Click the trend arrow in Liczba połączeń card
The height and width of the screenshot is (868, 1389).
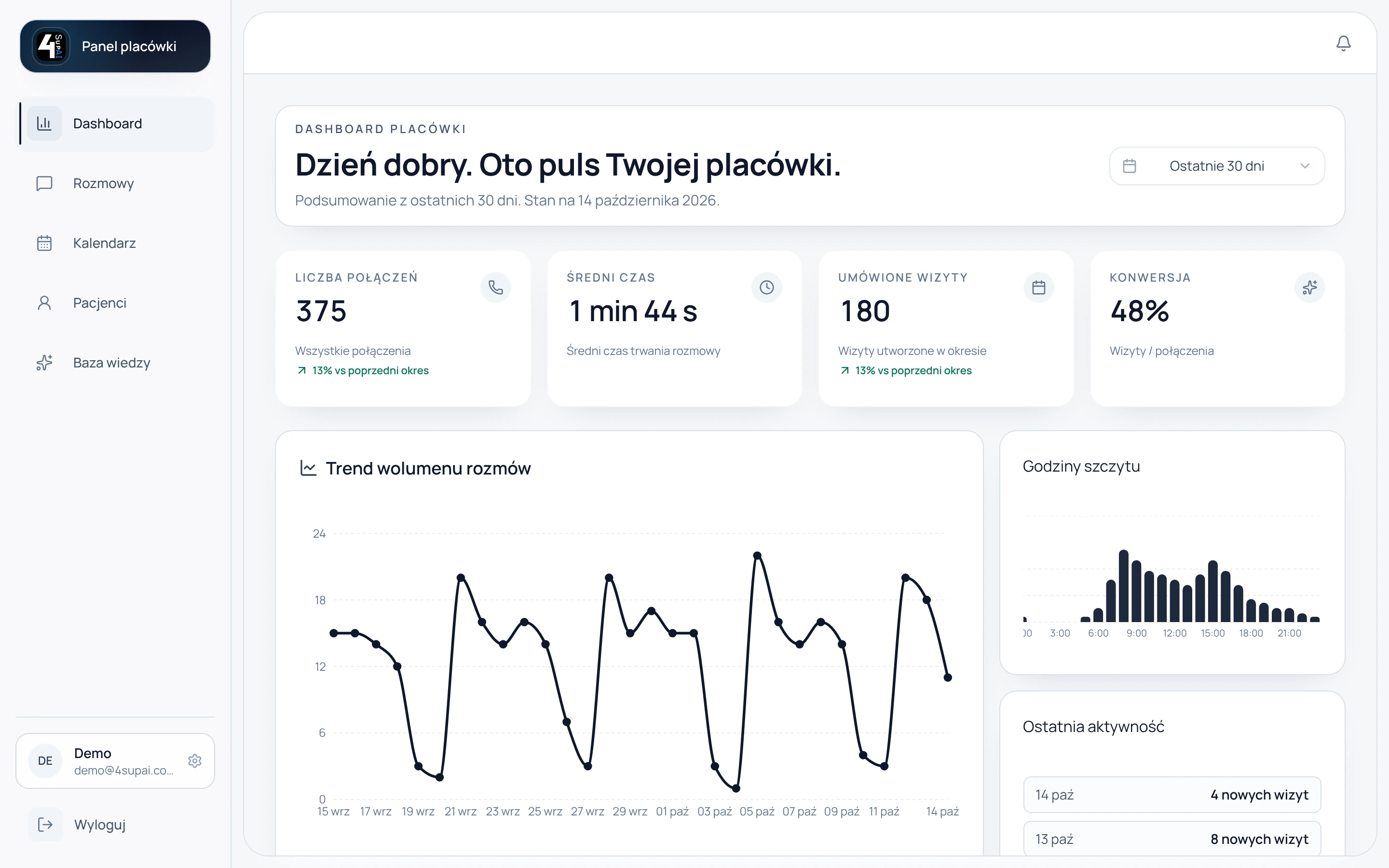(x=302, y=370)
